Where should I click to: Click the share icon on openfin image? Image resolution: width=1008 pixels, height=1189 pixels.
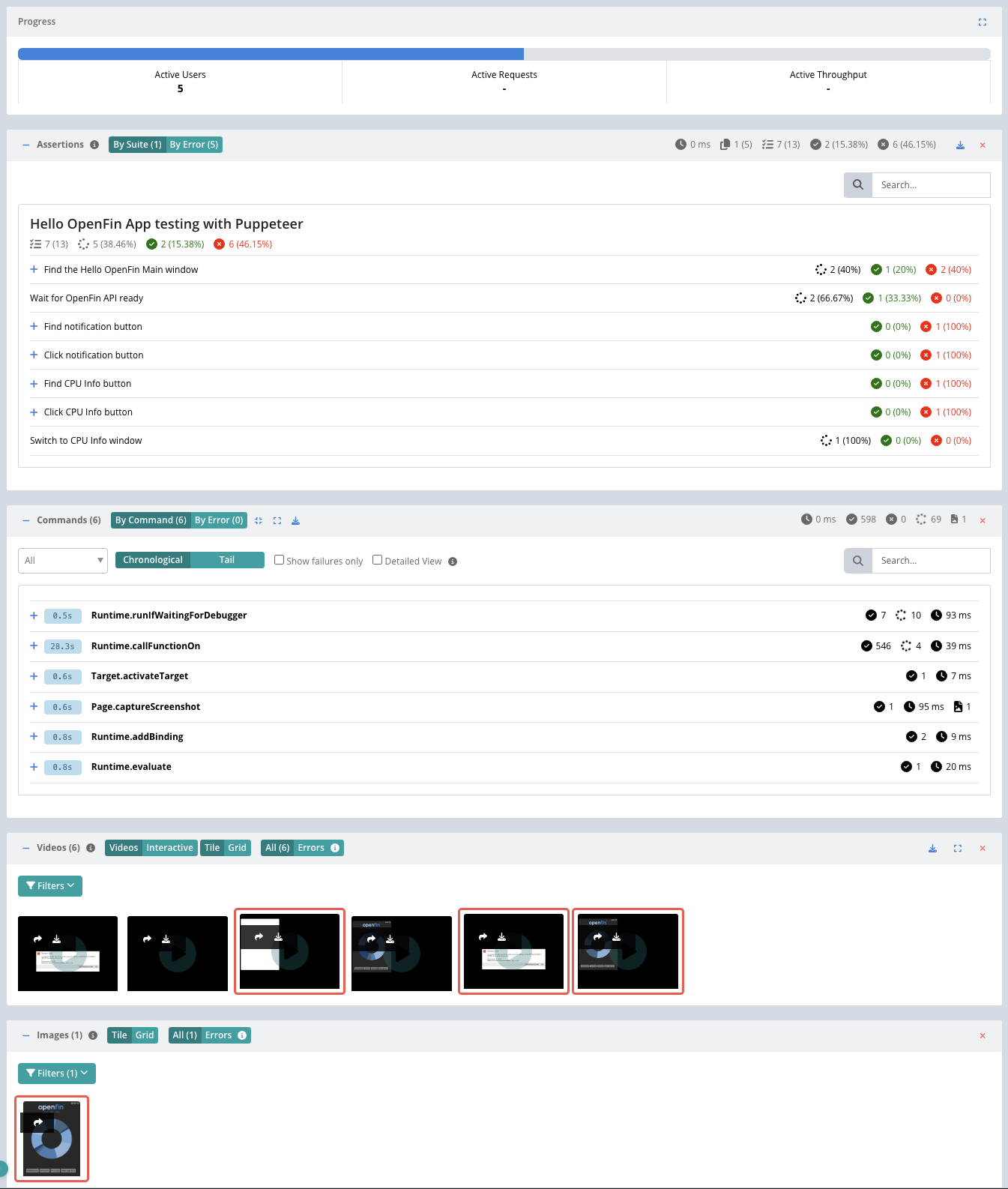37,1122
